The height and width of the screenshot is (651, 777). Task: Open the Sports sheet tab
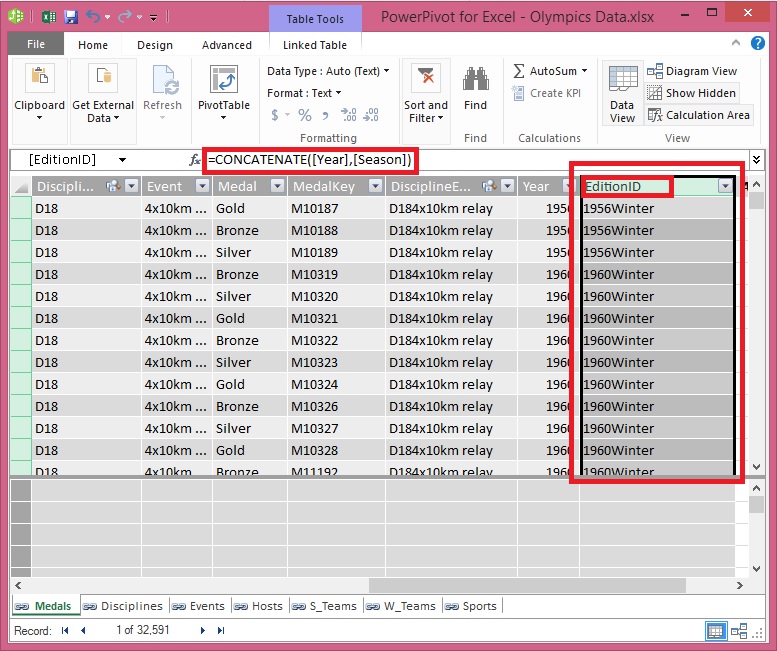(471, 606)
